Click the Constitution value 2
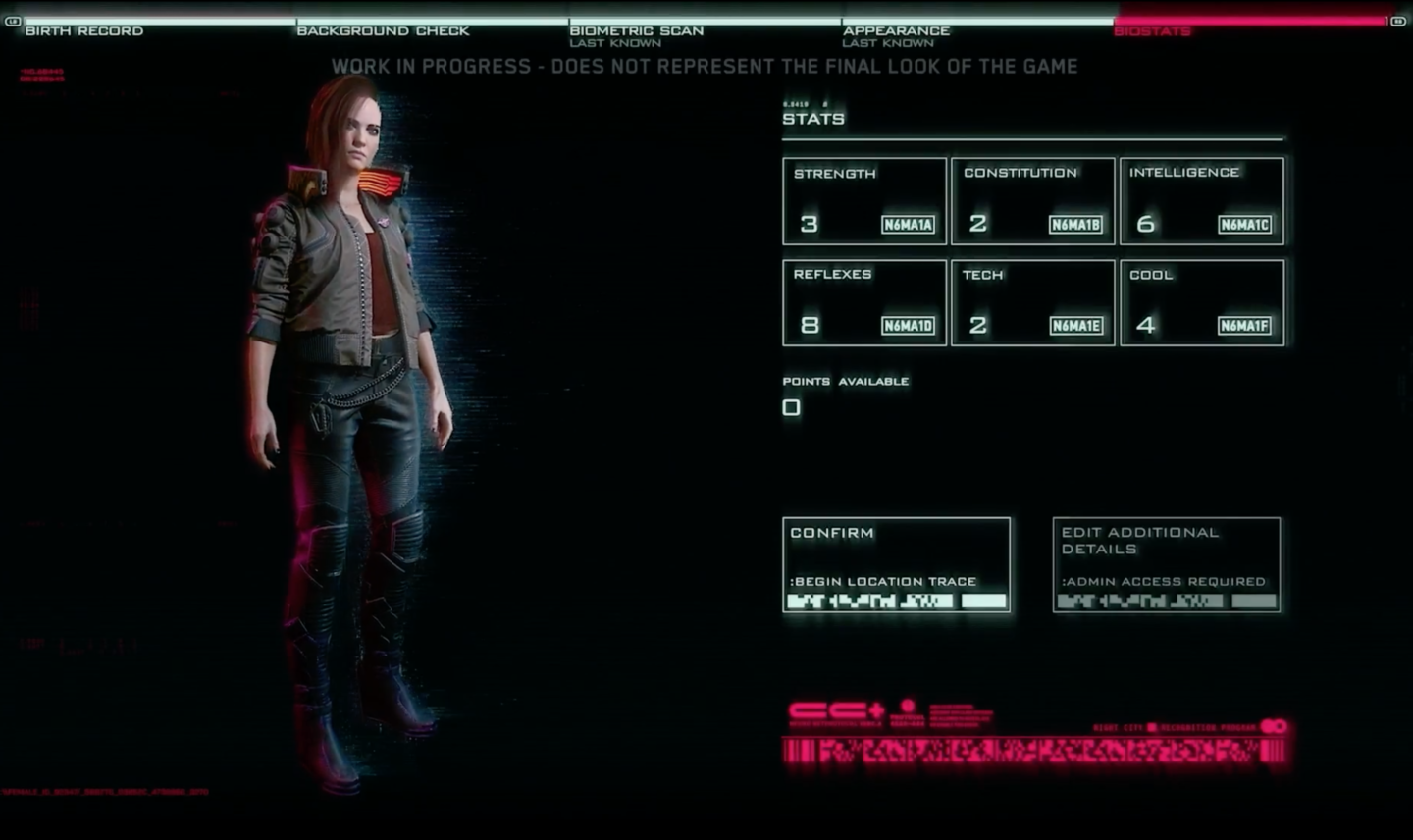 [x=978, y=224]
